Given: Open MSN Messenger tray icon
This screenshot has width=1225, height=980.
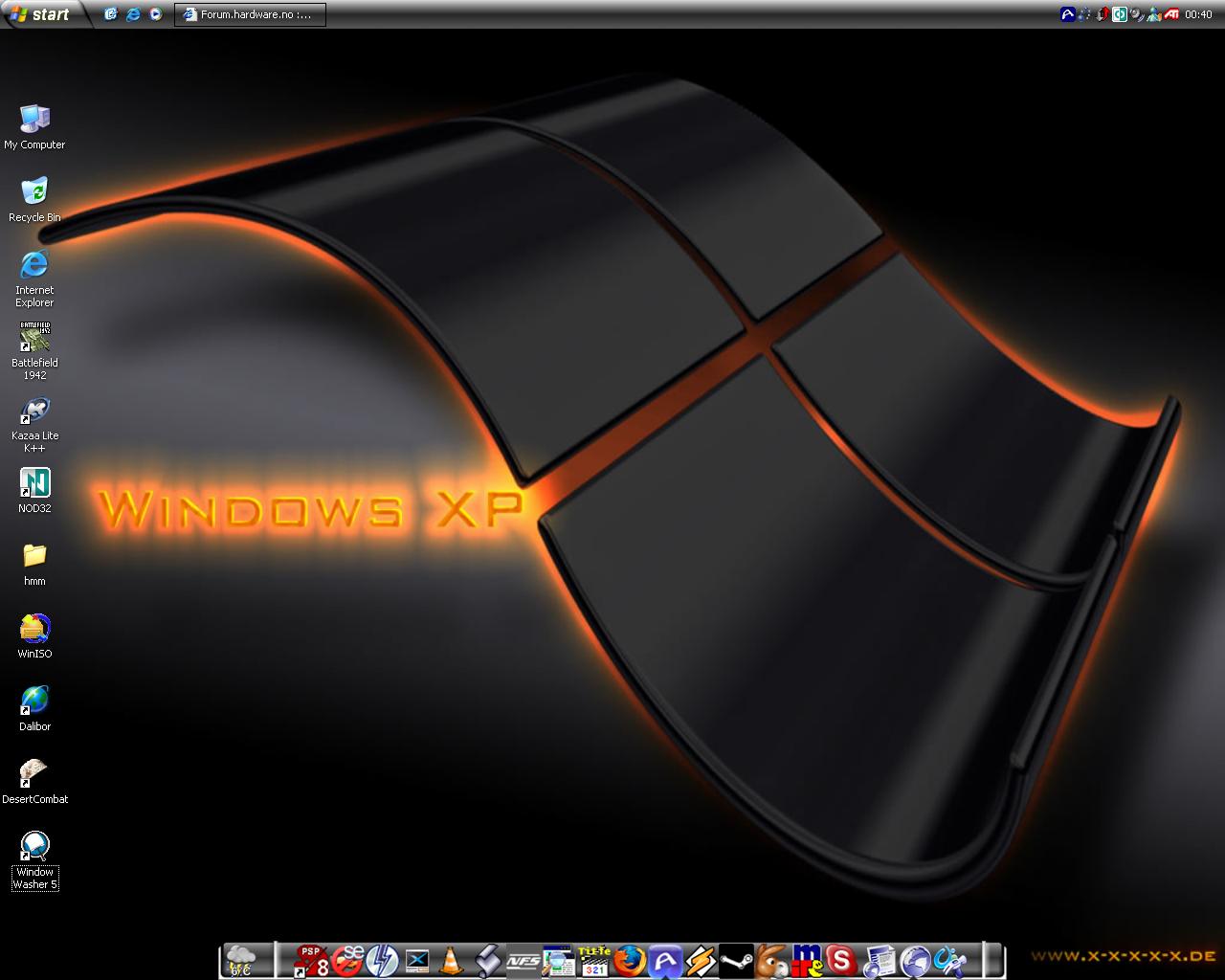Looking at the screenshot, I should pos(1152,14).
